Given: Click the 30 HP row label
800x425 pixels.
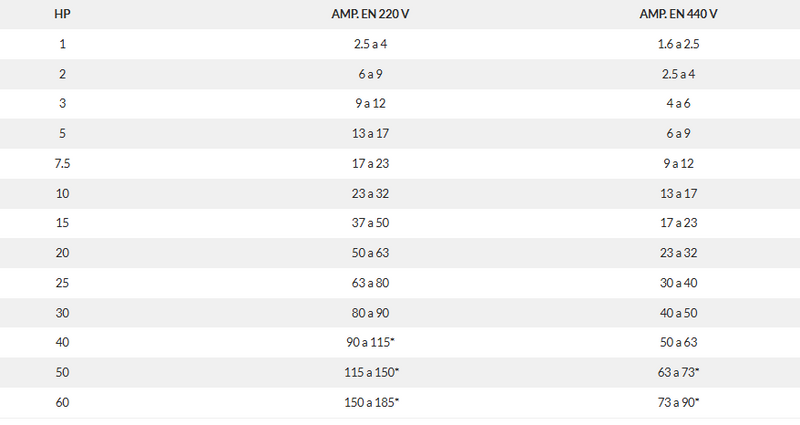Looking at the screenshot, I should pos(63,312).
